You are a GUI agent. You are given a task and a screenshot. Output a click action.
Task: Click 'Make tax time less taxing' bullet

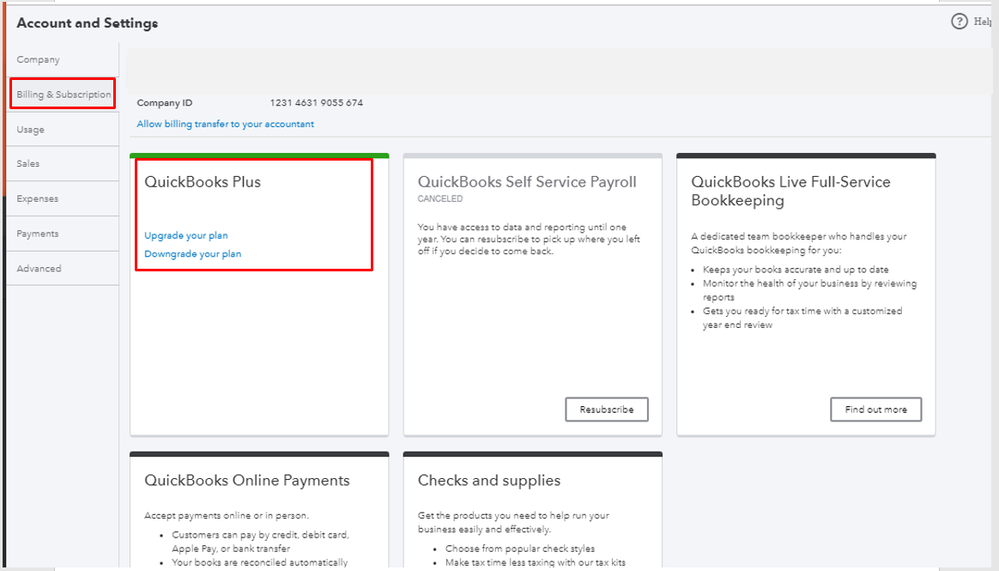coord(535,563)
